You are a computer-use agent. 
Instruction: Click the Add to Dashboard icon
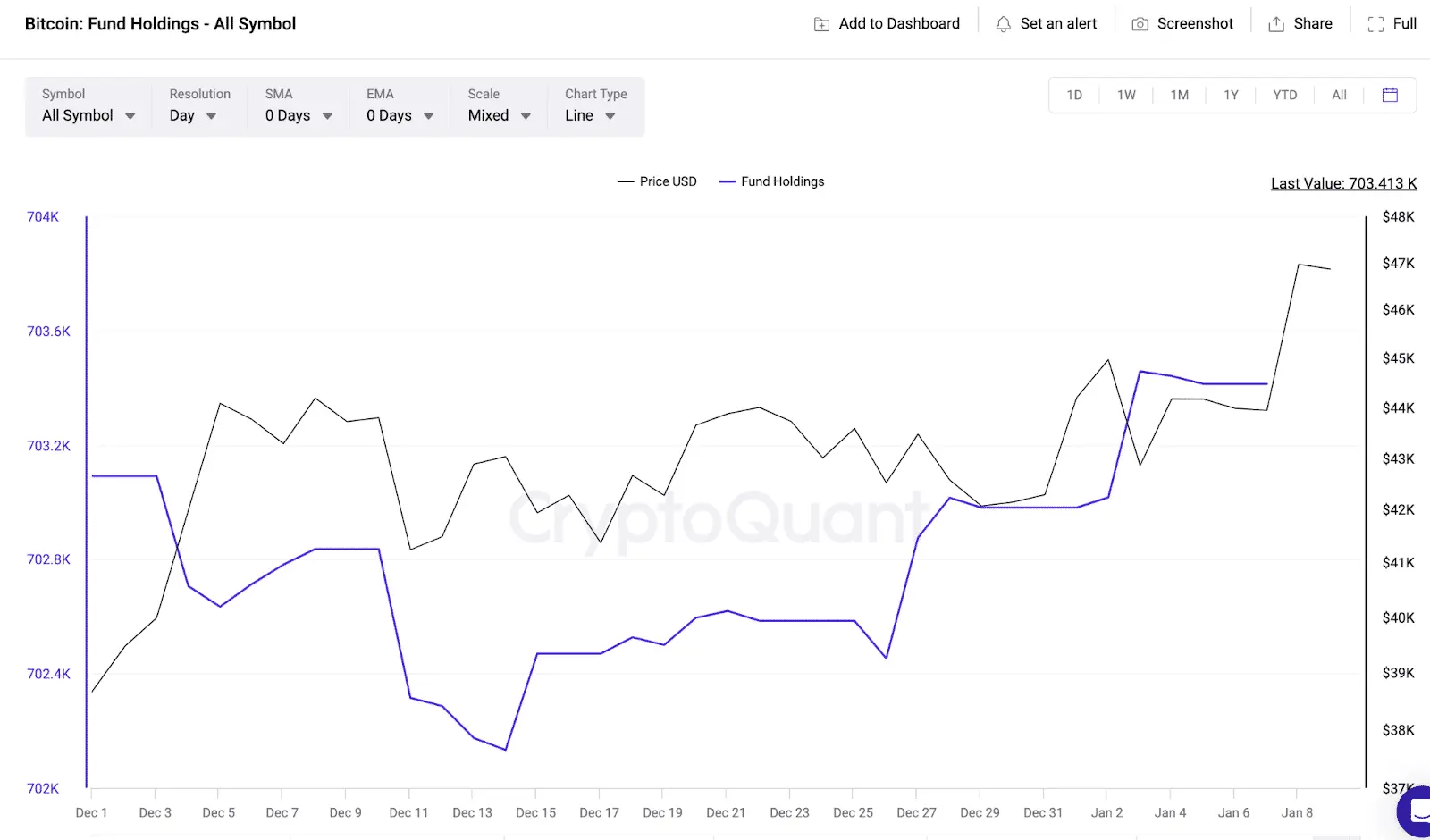coord(821,23)
